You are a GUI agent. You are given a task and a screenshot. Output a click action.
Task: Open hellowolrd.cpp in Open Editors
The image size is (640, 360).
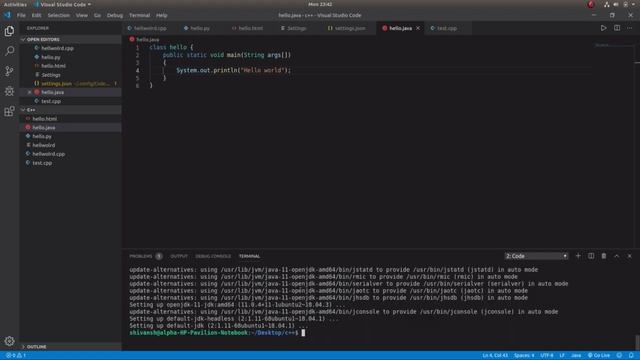click(x=71, y=48)
